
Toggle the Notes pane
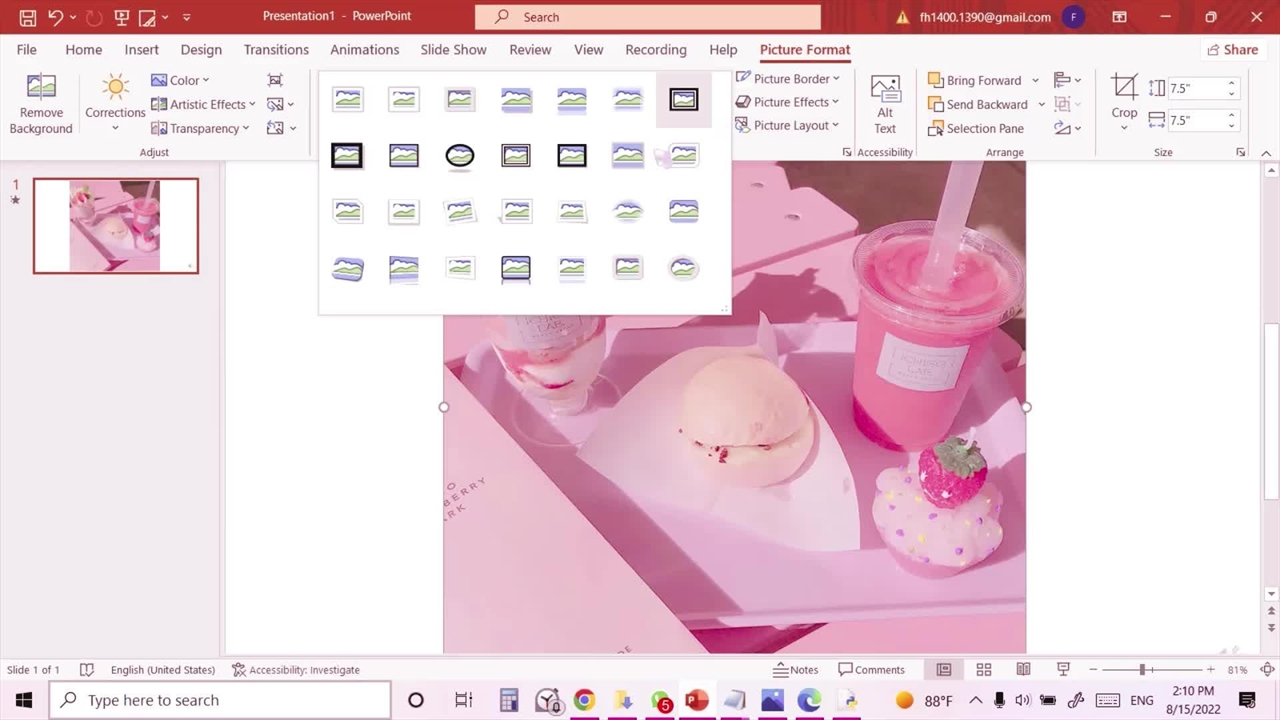point(796,670)
